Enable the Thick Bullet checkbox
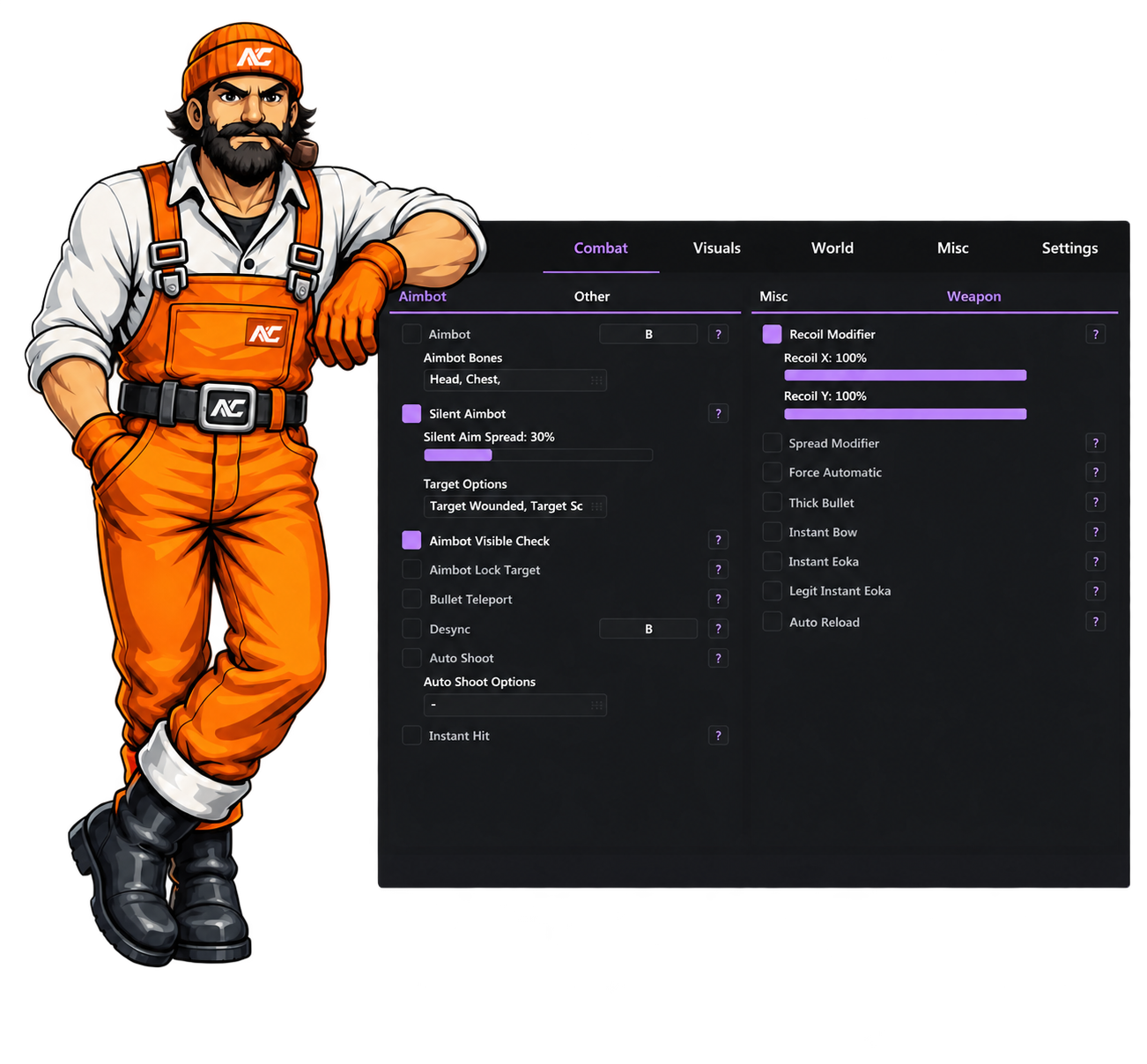The image size is (1147, 1064). click(x=772, y=502)
